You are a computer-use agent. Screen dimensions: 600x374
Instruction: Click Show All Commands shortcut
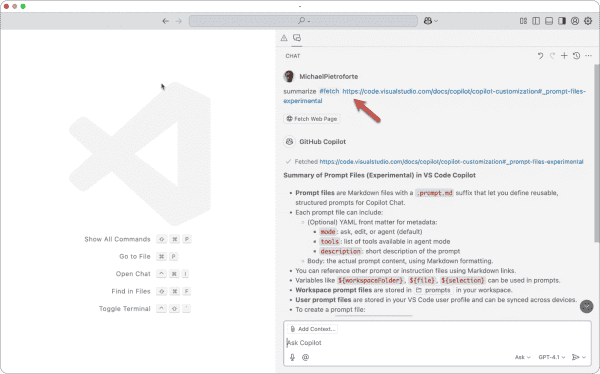pyautogui.click(x=117, y=239)
